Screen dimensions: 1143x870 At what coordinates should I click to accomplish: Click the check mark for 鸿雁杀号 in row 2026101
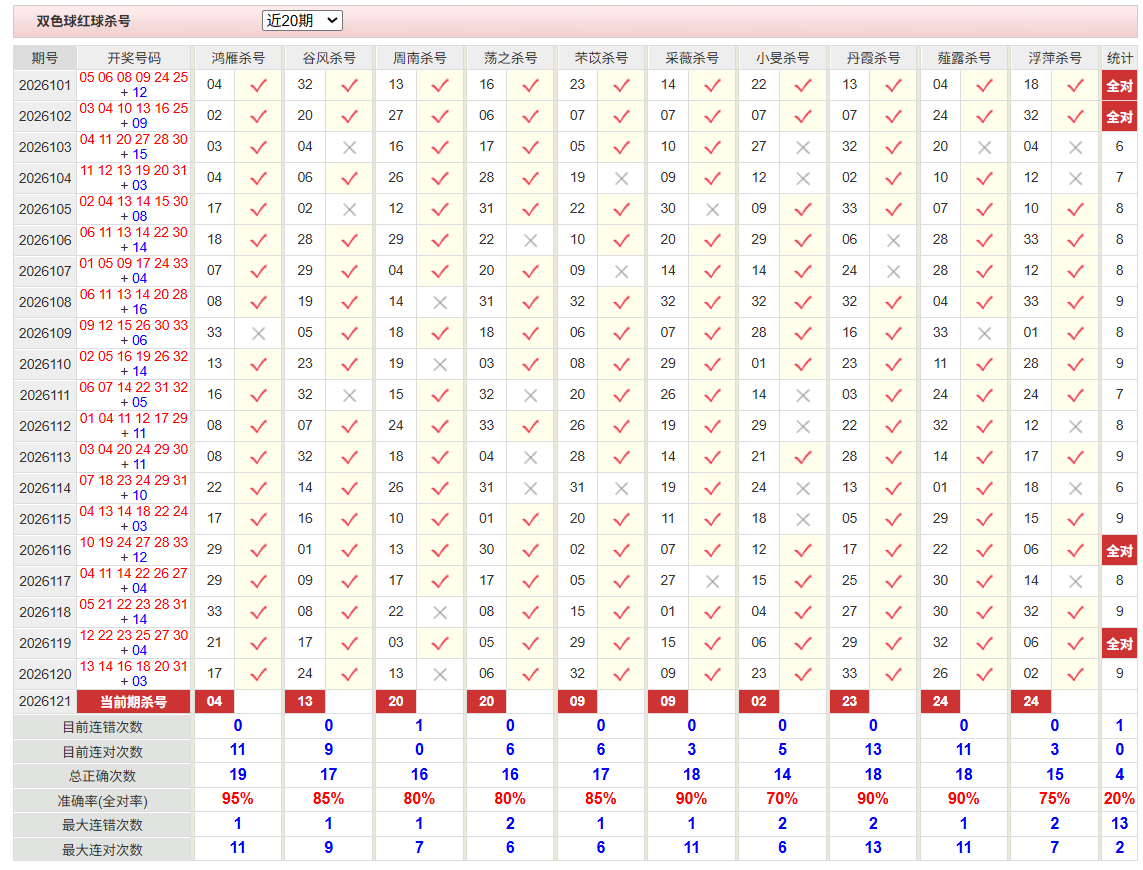tap(258, 86)
